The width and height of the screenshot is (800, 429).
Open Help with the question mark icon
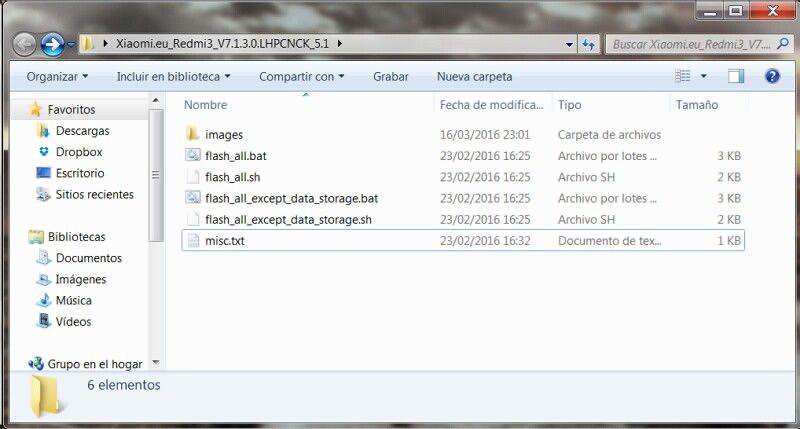pyautogui.click(x=772, y=76)
